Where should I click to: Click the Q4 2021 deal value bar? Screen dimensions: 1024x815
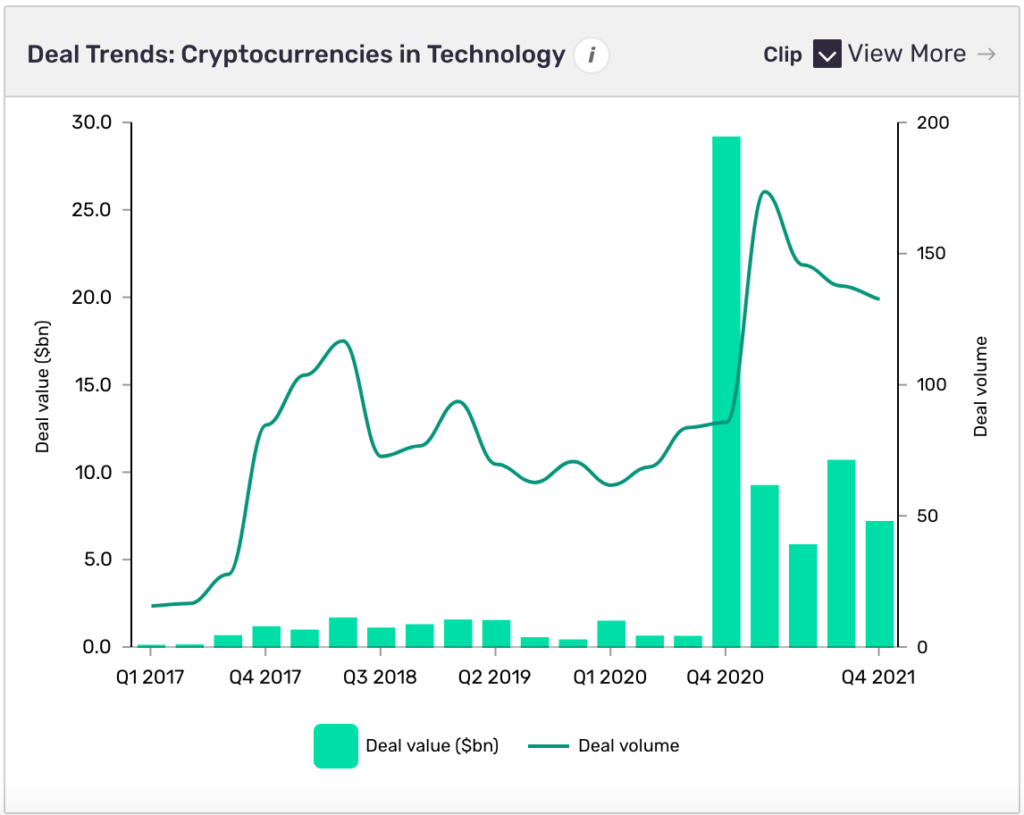[x=879, y=583]
